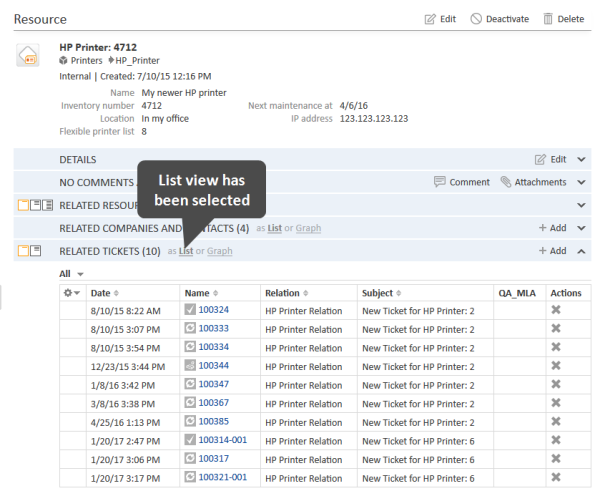Image resolution: width=600 pixels, height=496 pixels.
Task: Click the date 12/23/15 3:44 PM
Action: click(128, 367)
